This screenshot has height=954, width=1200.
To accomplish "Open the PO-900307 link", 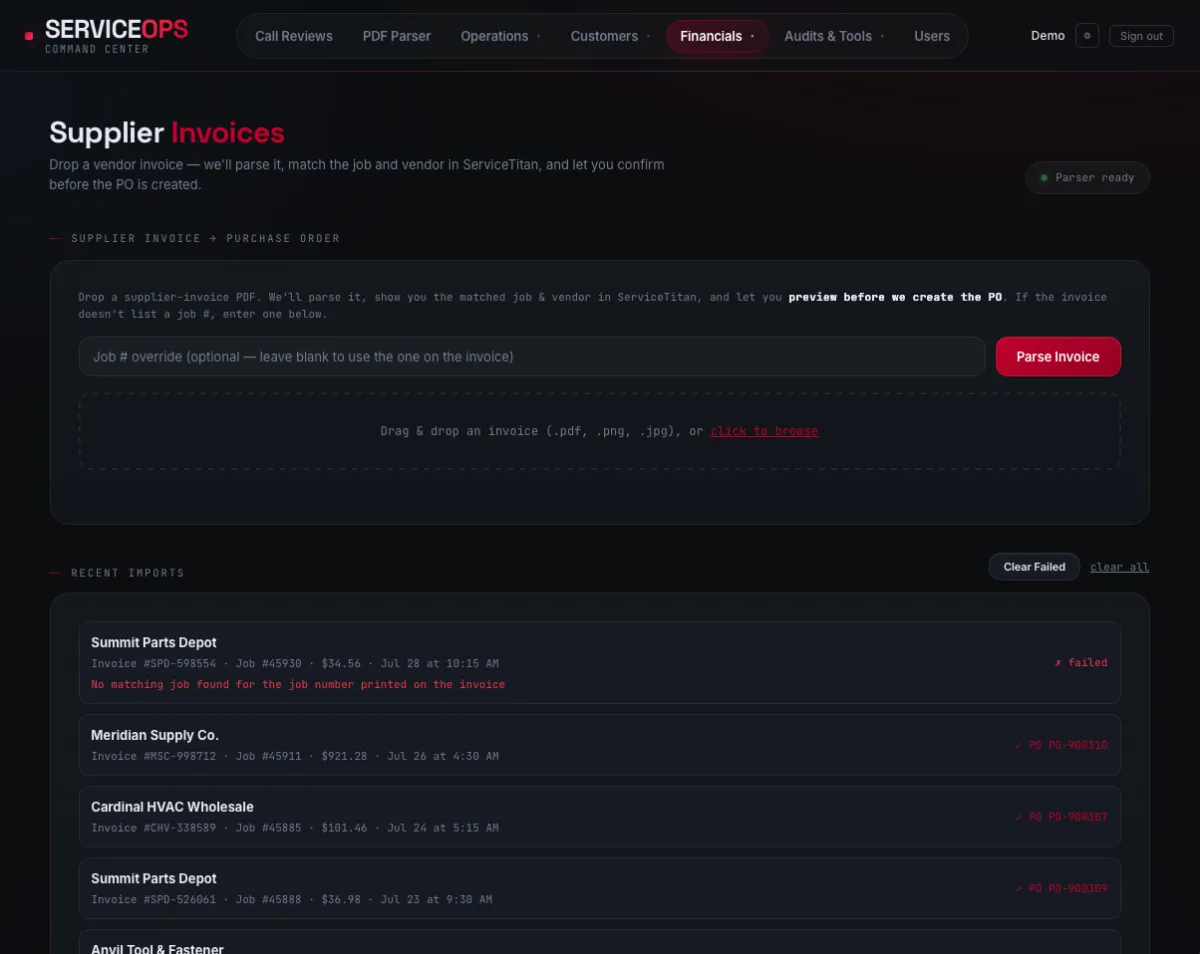I will [1061, 817].
